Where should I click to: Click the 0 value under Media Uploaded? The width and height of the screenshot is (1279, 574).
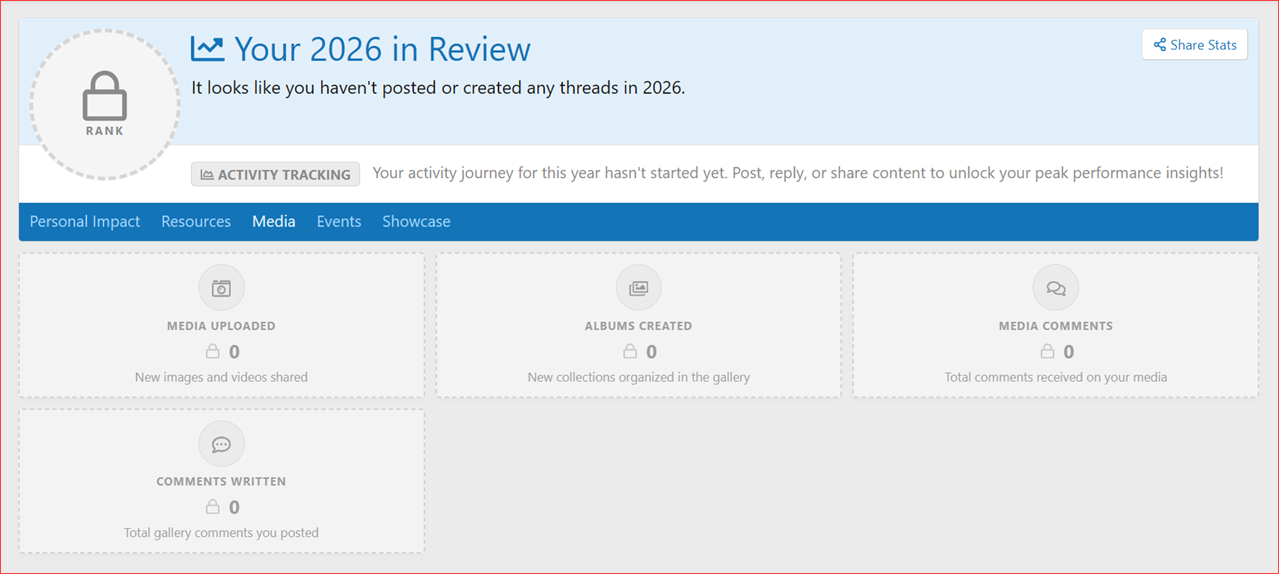234,352
